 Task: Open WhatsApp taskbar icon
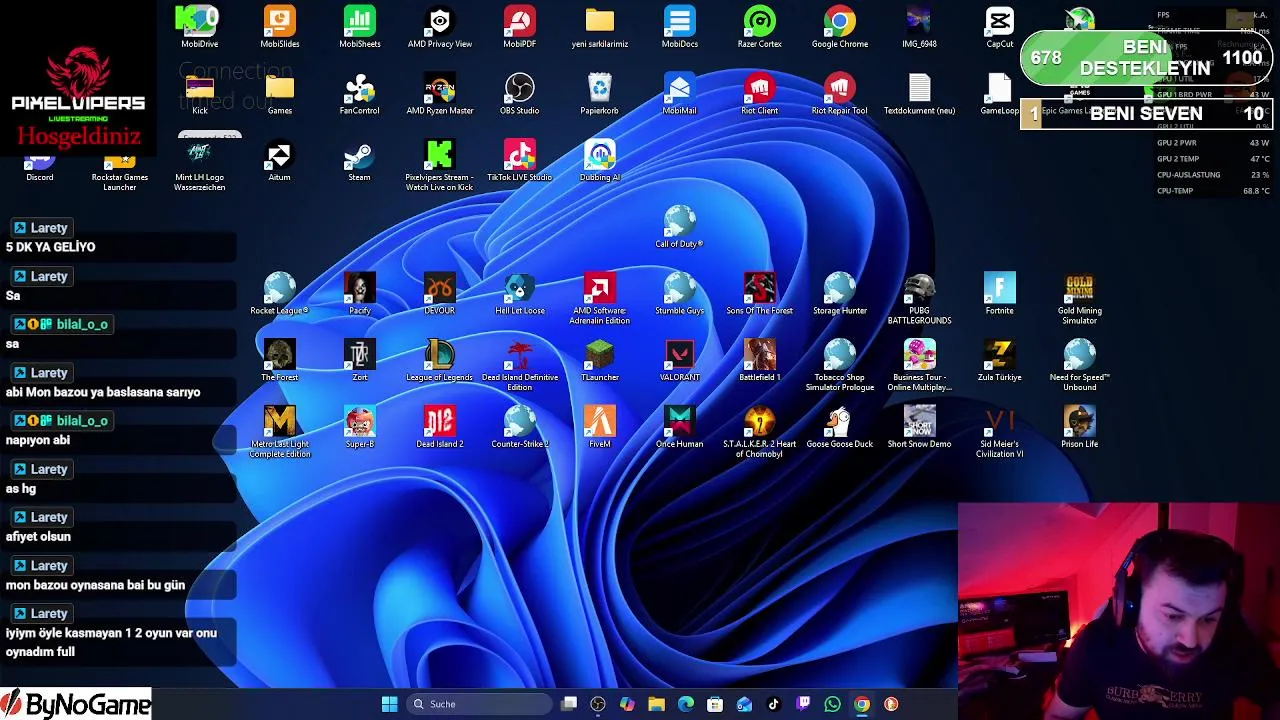click(832, 704)
